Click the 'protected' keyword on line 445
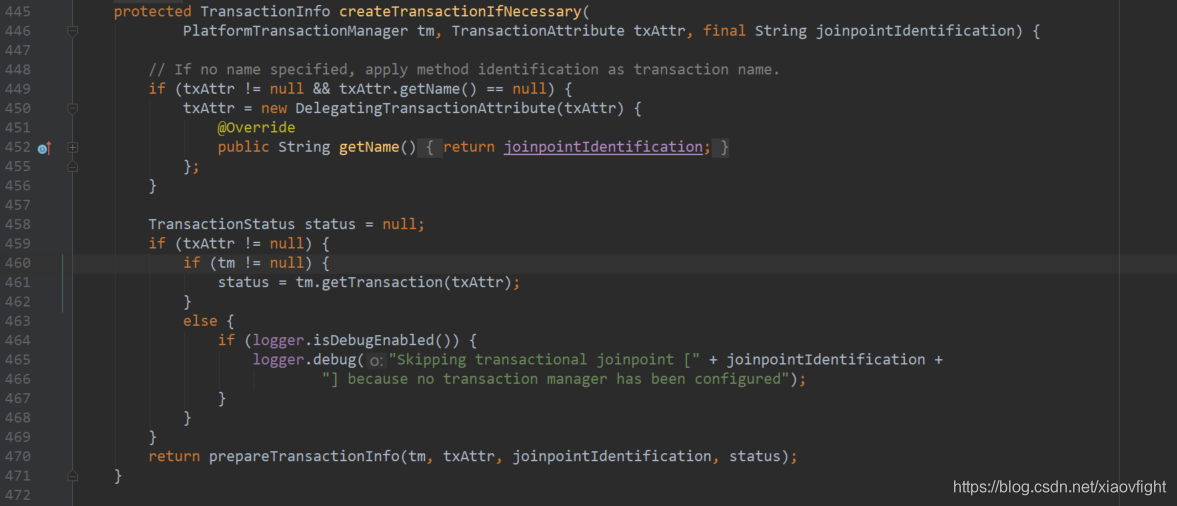Viewport: 1177px width, 506px height. pos(152,12)
